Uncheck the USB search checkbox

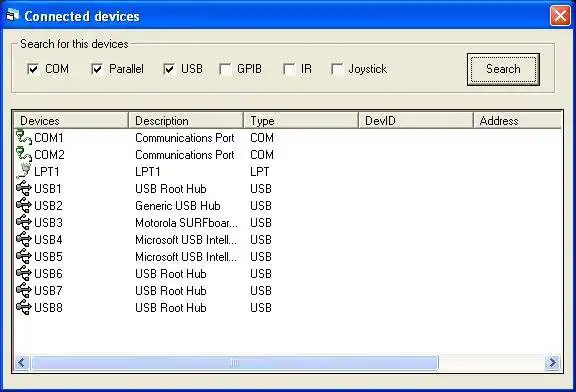coord(169,69)
